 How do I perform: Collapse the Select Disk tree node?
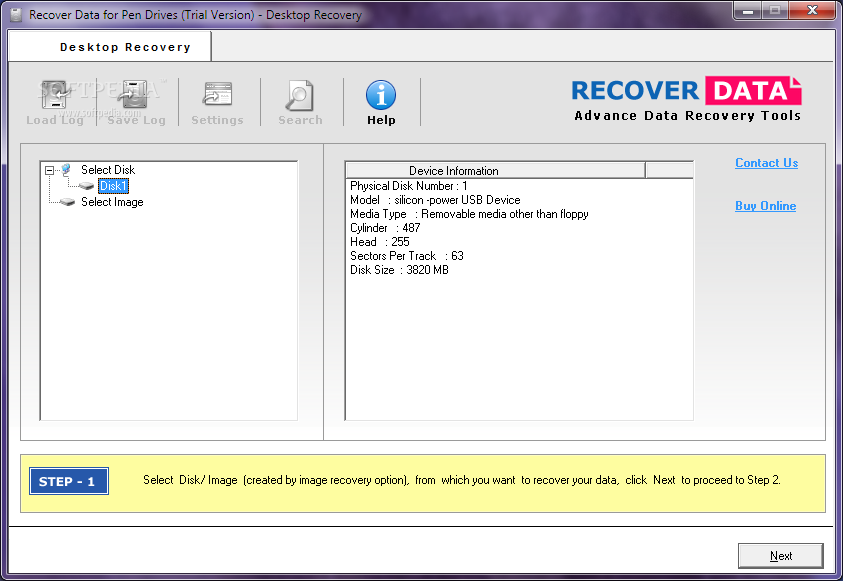(x=49, y=170)
